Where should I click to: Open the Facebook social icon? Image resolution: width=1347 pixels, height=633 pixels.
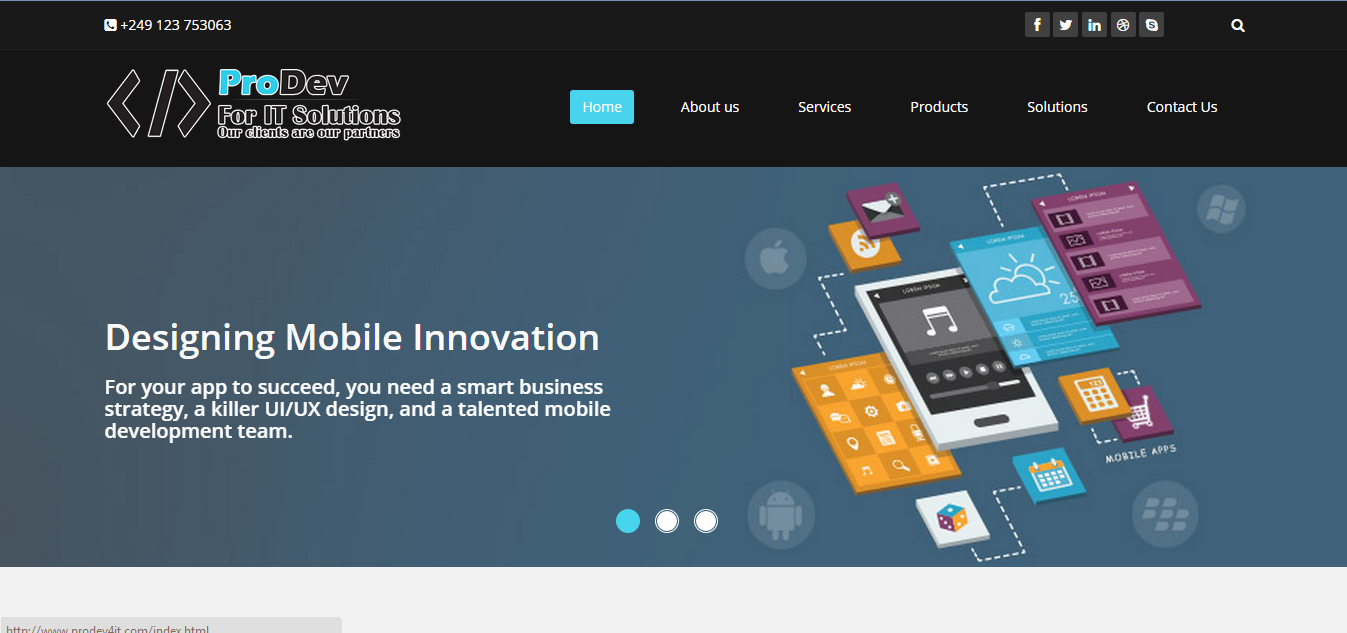1037,25
